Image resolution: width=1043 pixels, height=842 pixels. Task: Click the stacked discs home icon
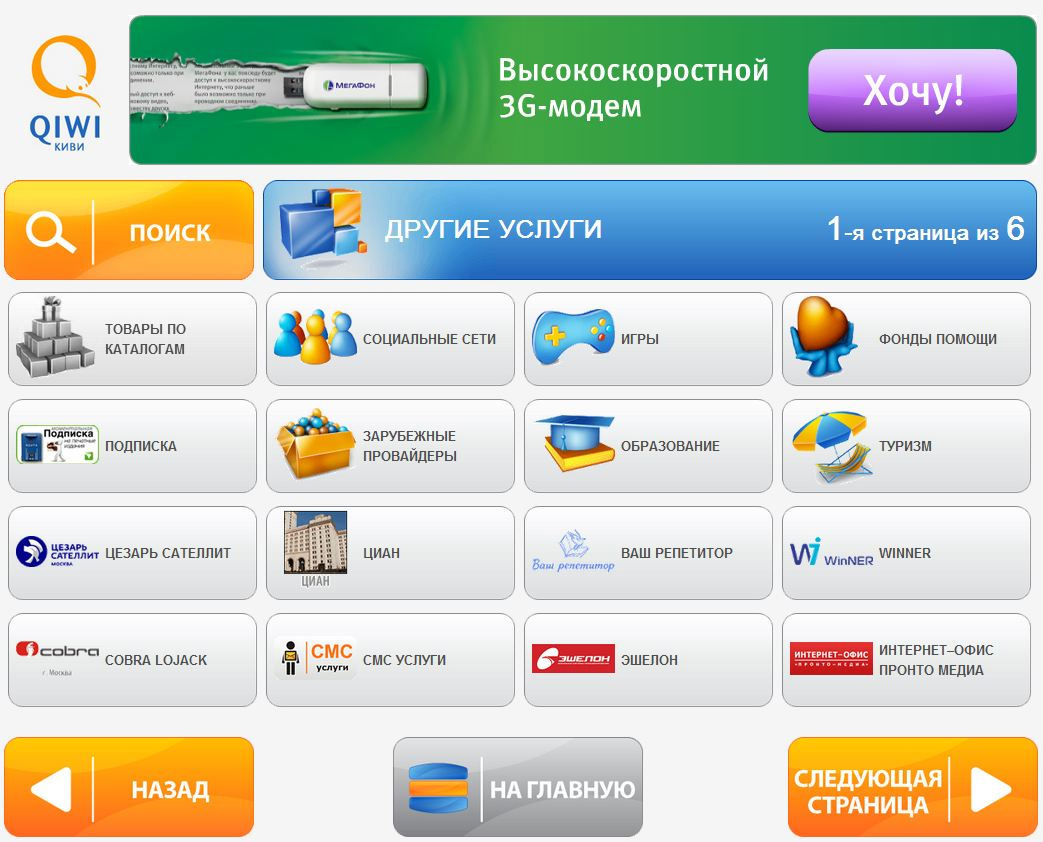pos(438,787)
